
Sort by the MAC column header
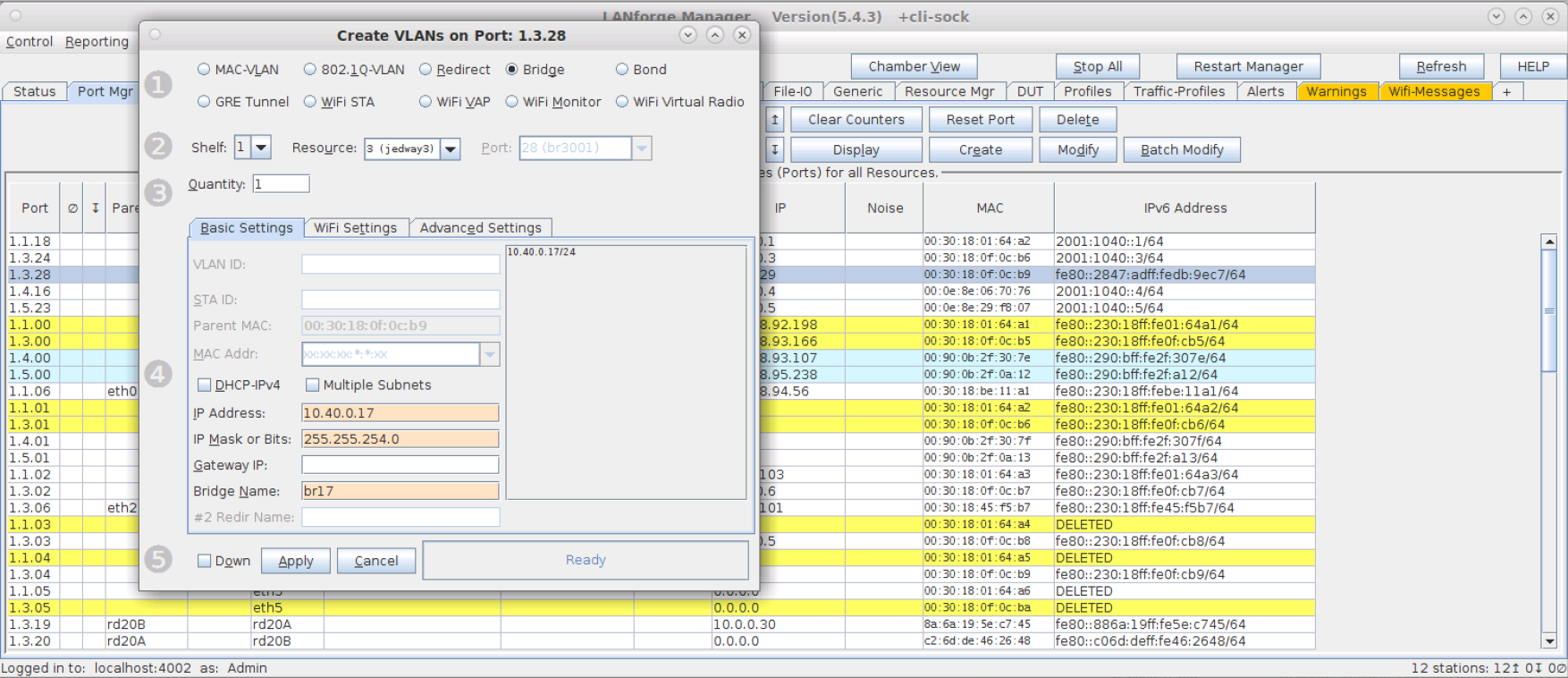pos(990,208)
